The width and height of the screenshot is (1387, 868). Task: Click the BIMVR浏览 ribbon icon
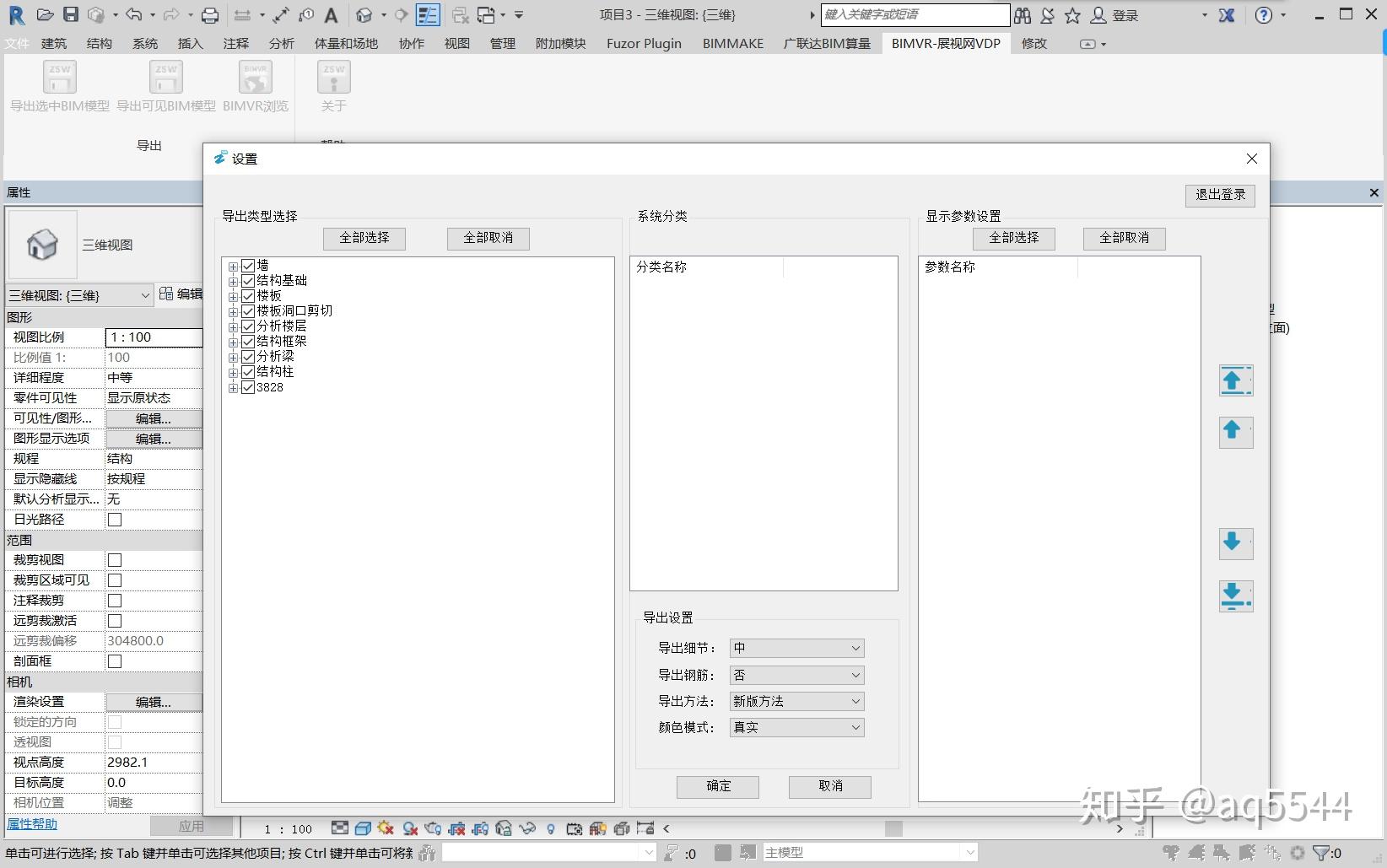click(x=256, y=78)
